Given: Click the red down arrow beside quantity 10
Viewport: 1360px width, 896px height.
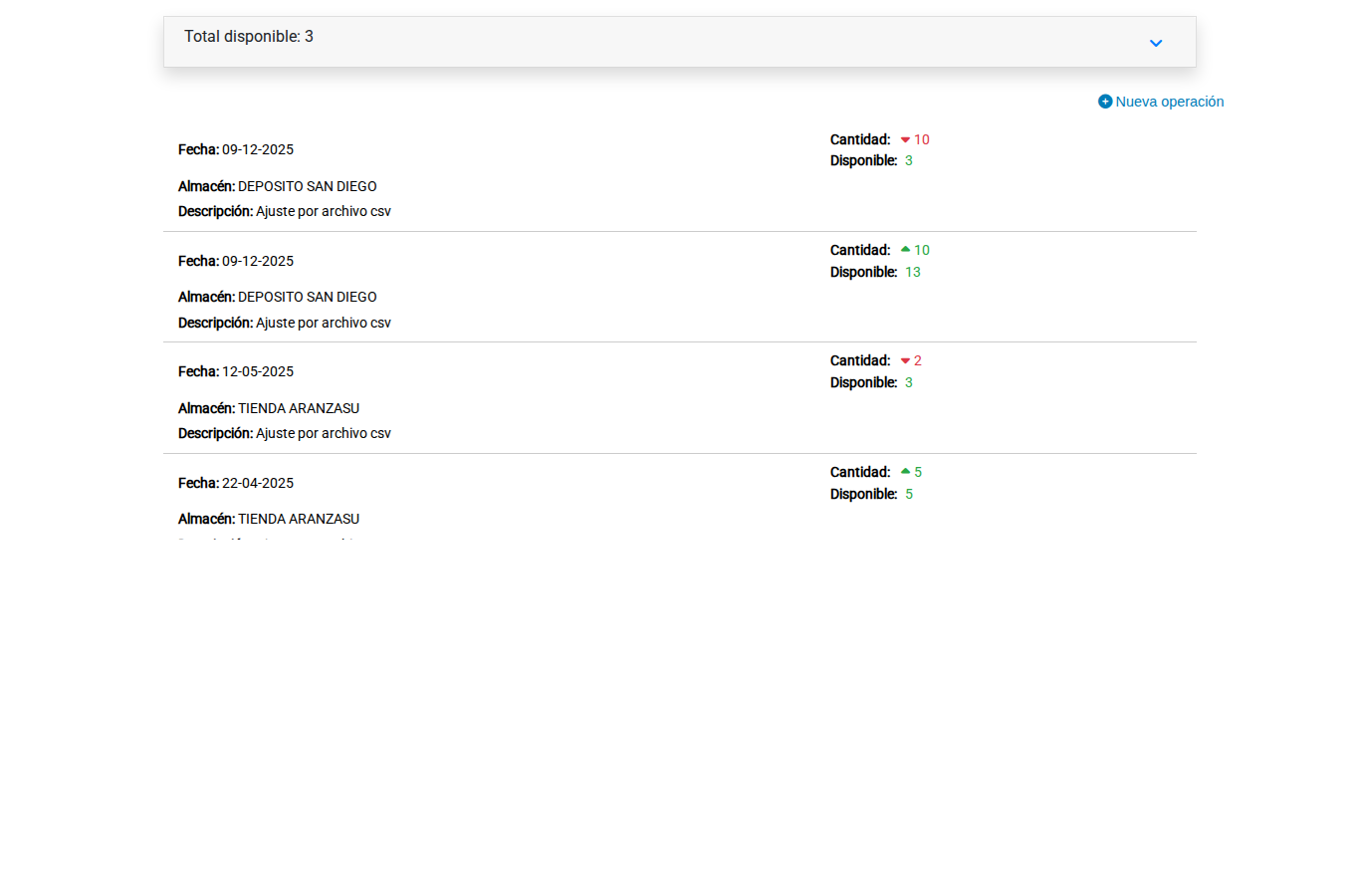Looking at the screenshot, I should click(905, 140).
